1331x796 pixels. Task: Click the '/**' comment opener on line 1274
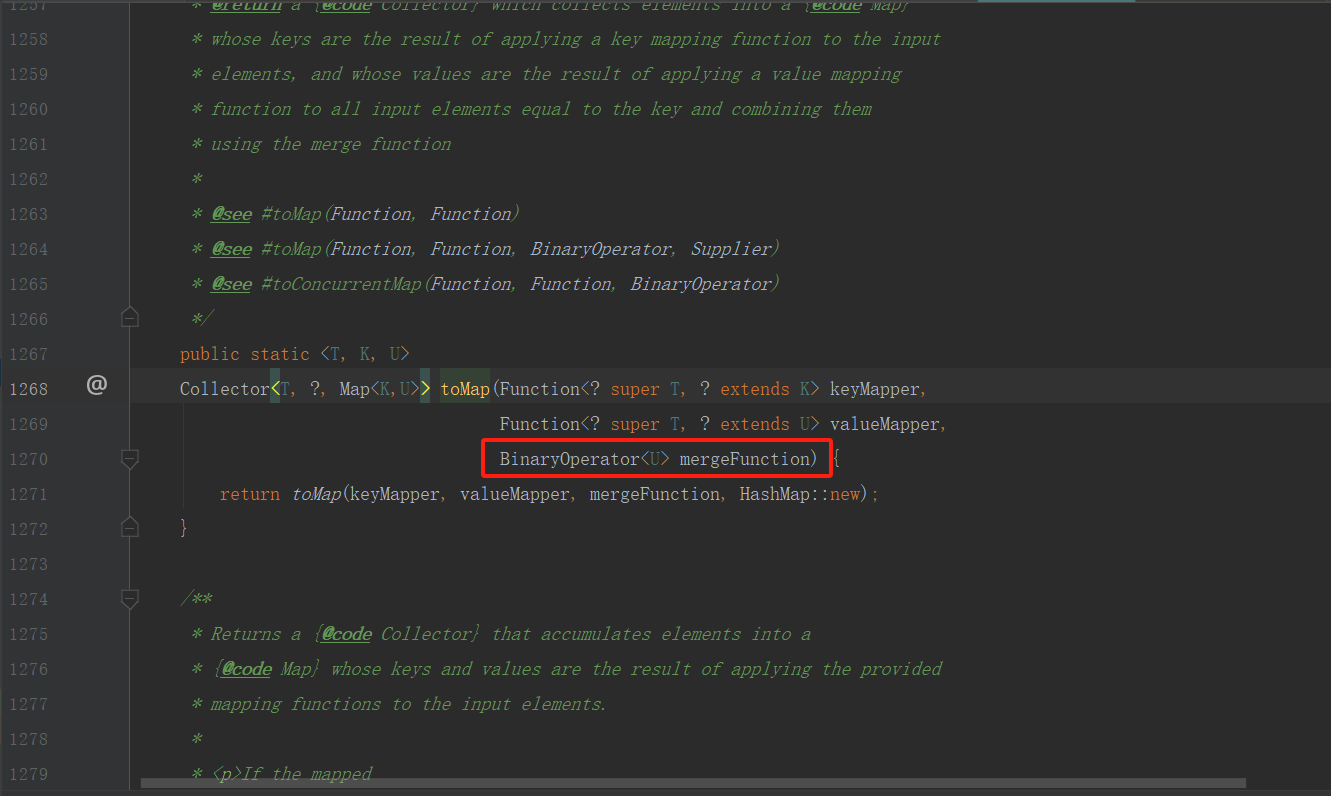pyautogui.click(x=195, y=599)
